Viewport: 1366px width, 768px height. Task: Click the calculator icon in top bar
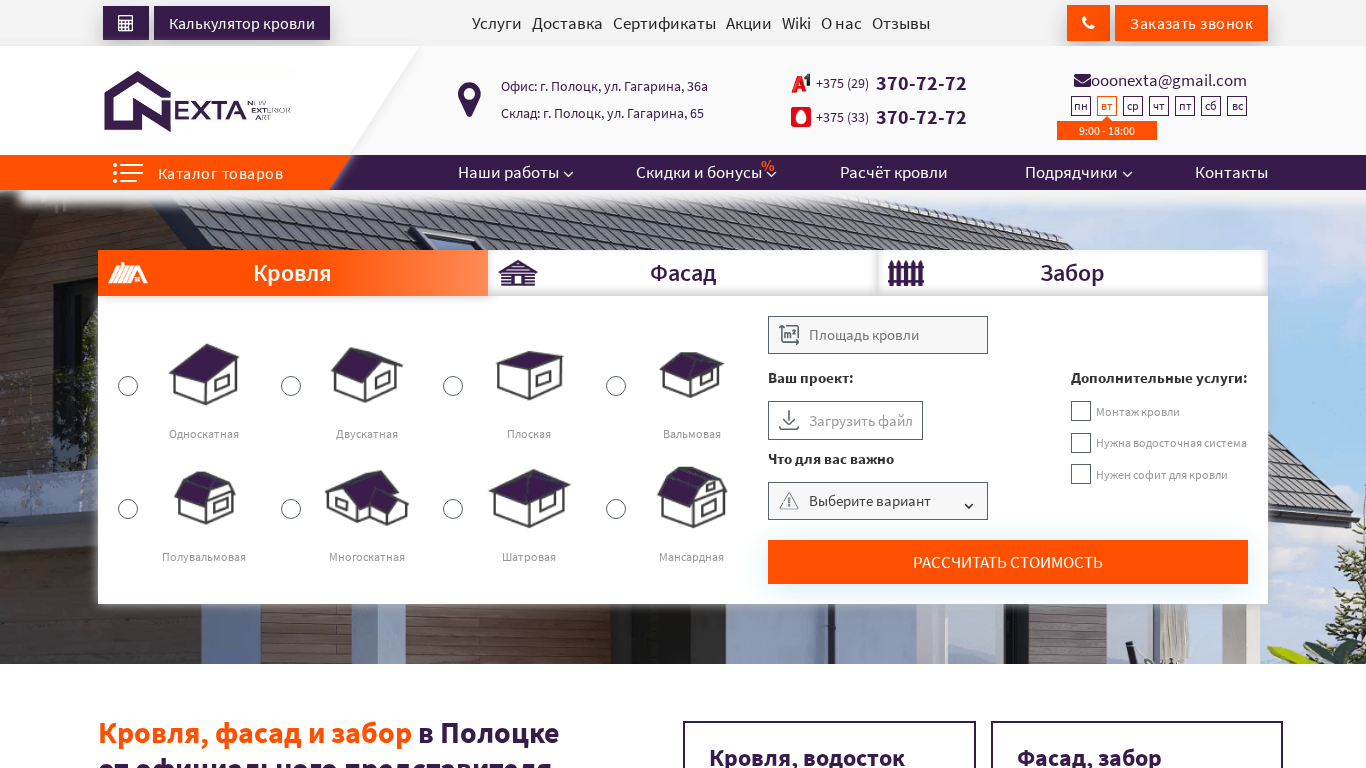click(x=126, y=23)
